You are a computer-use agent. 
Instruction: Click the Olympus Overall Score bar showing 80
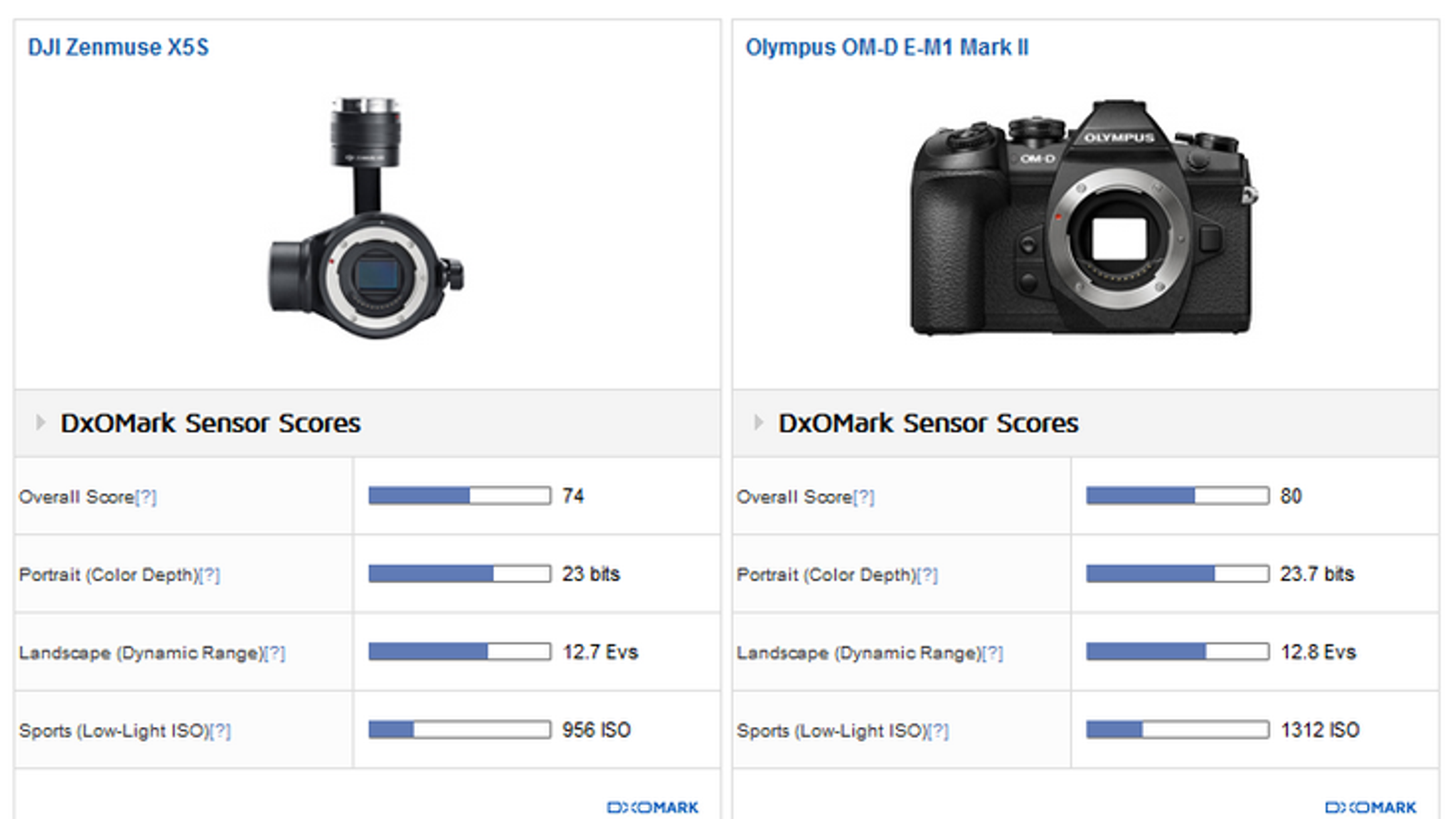[x=1178, y=496]
